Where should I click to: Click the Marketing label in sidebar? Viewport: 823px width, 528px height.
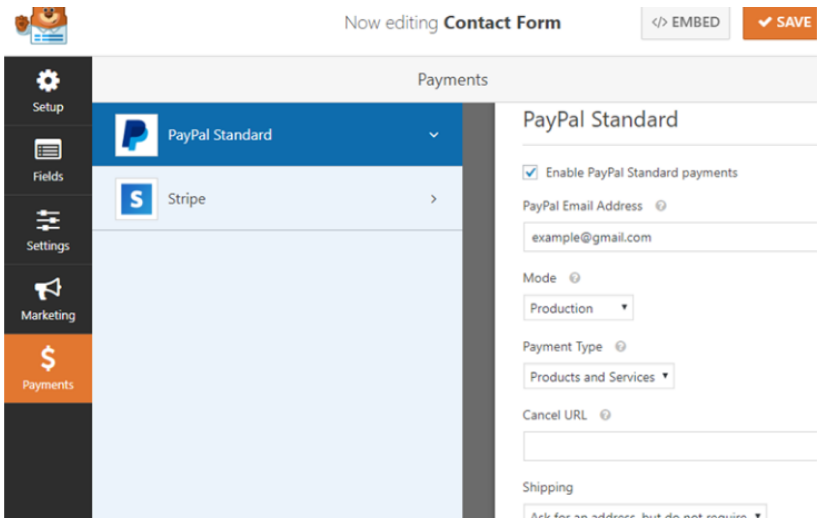(x=48, y=315)
